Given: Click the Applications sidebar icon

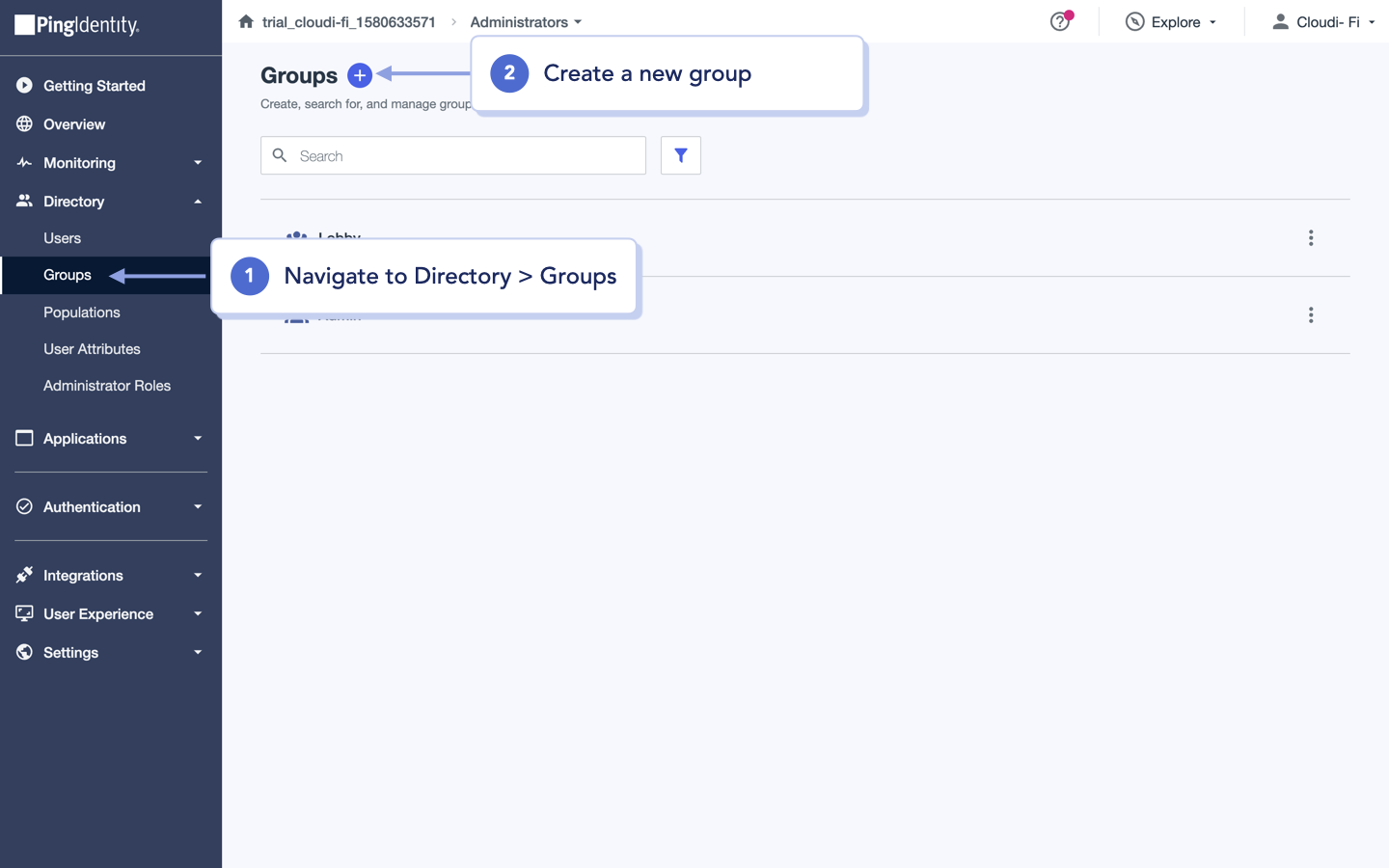Looking at the screenshot, I should [x=24, y=438].
